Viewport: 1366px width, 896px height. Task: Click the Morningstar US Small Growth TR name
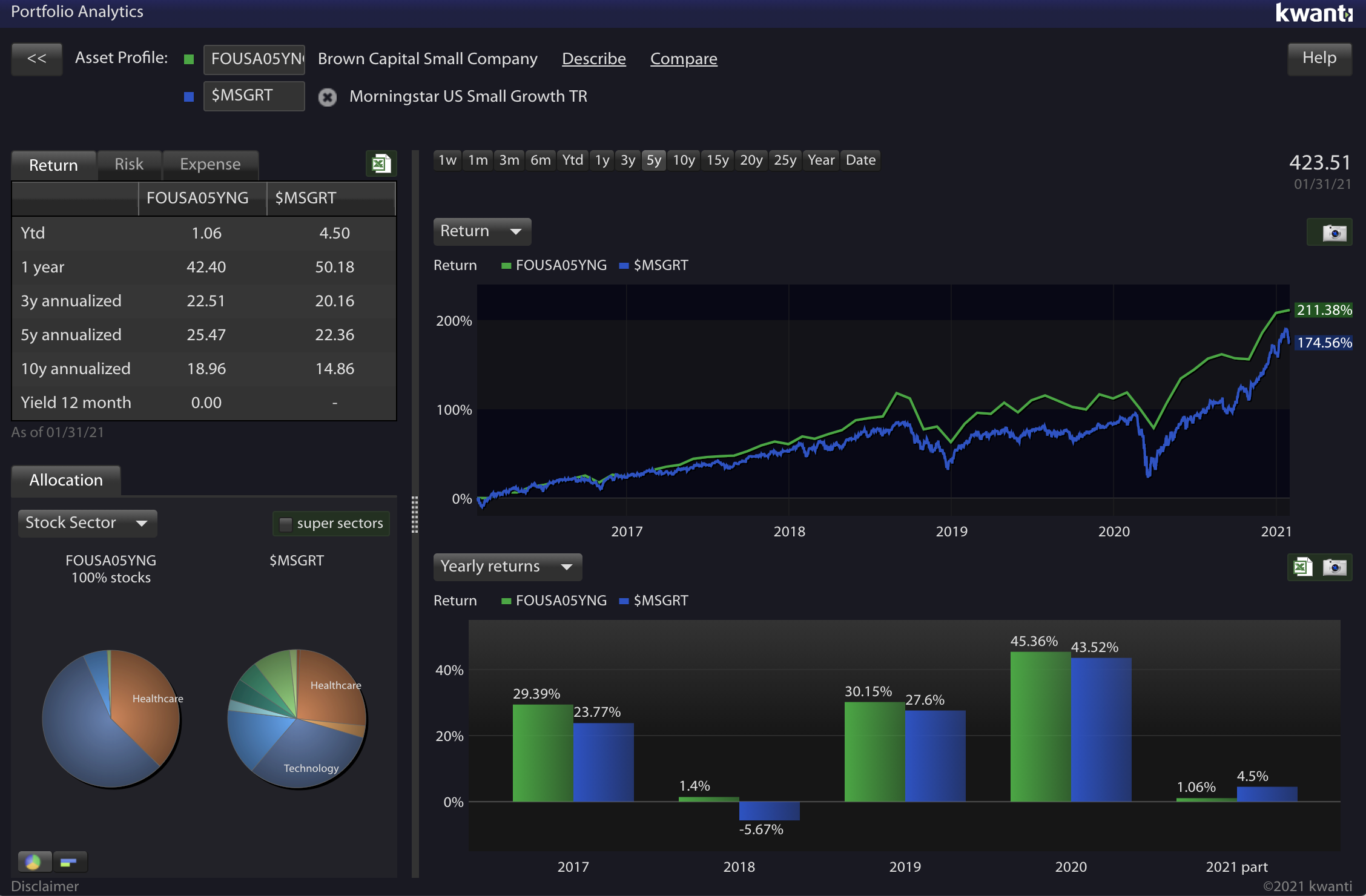tap(468, 96)
